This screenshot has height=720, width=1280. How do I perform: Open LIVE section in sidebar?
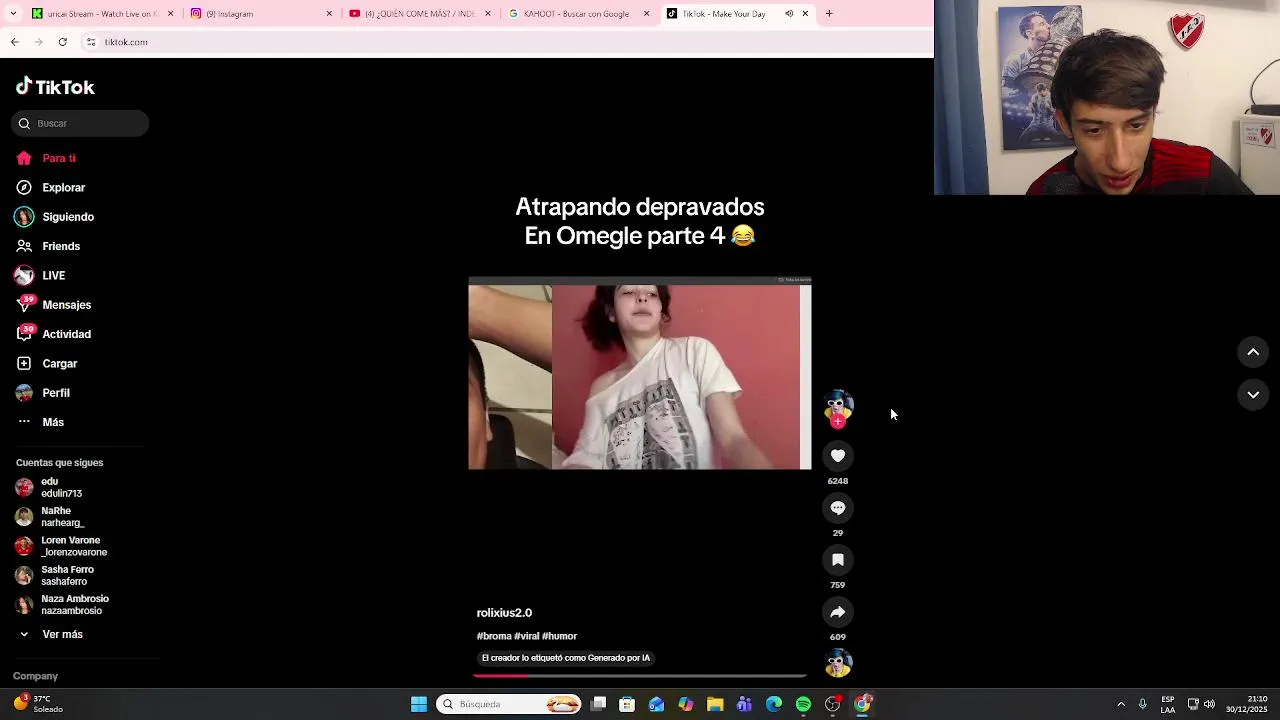coord(40,275)
